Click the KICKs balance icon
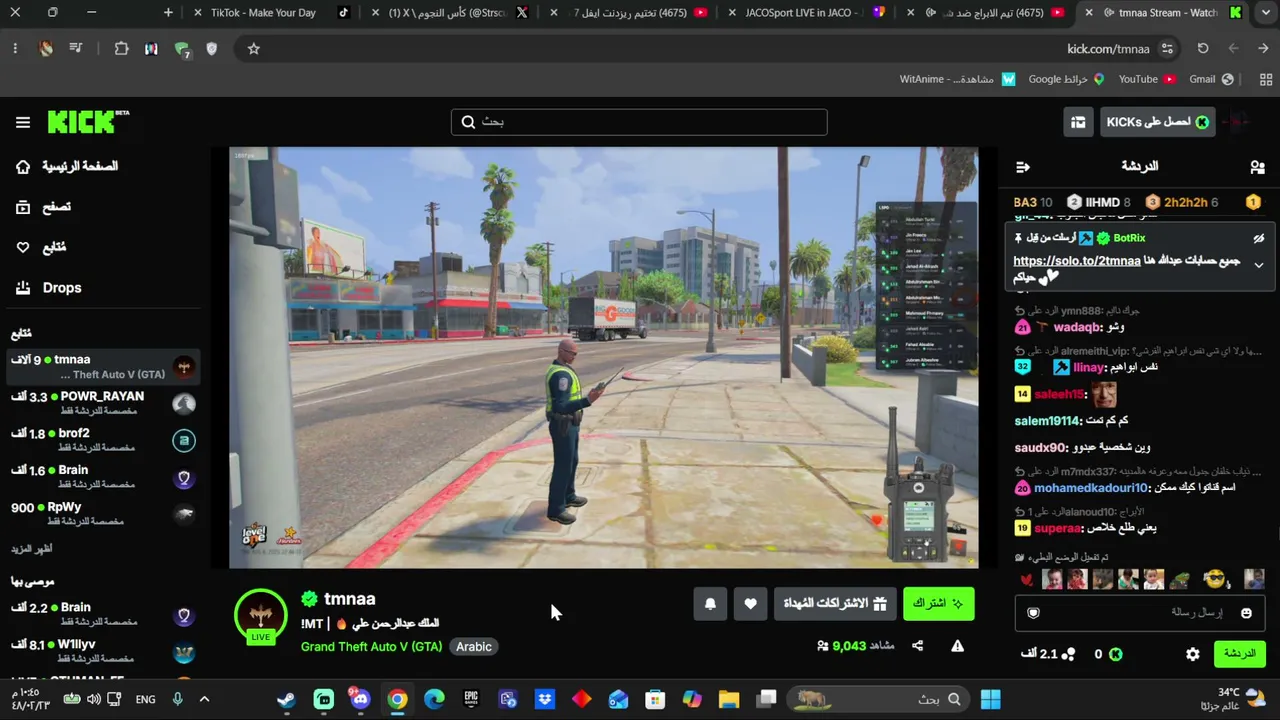 pos(1116,654)
